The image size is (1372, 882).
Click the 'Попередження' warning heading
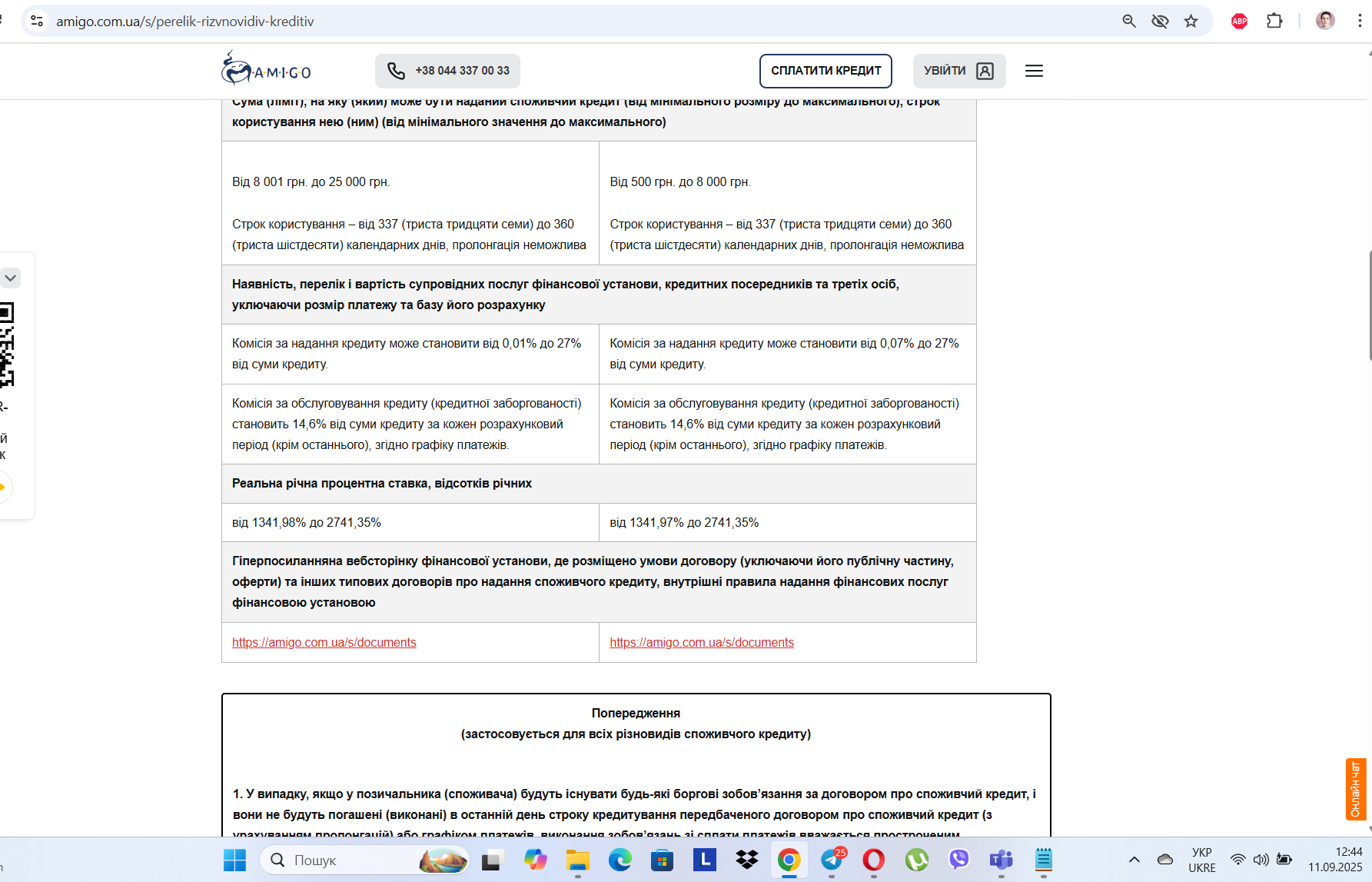coord(636,714)
